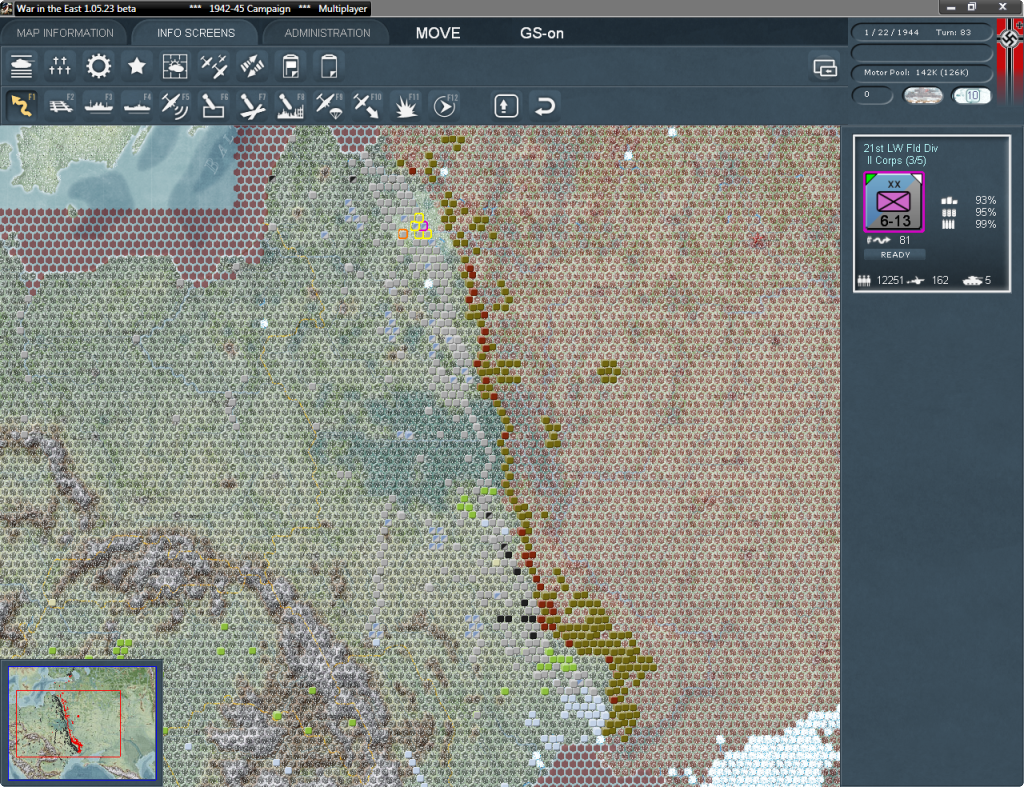Image resolution: width=1024 pixels, height=787 pixels.
Task: Select the orange-outlined hex on the map
Action: click(x=403, y=234)
